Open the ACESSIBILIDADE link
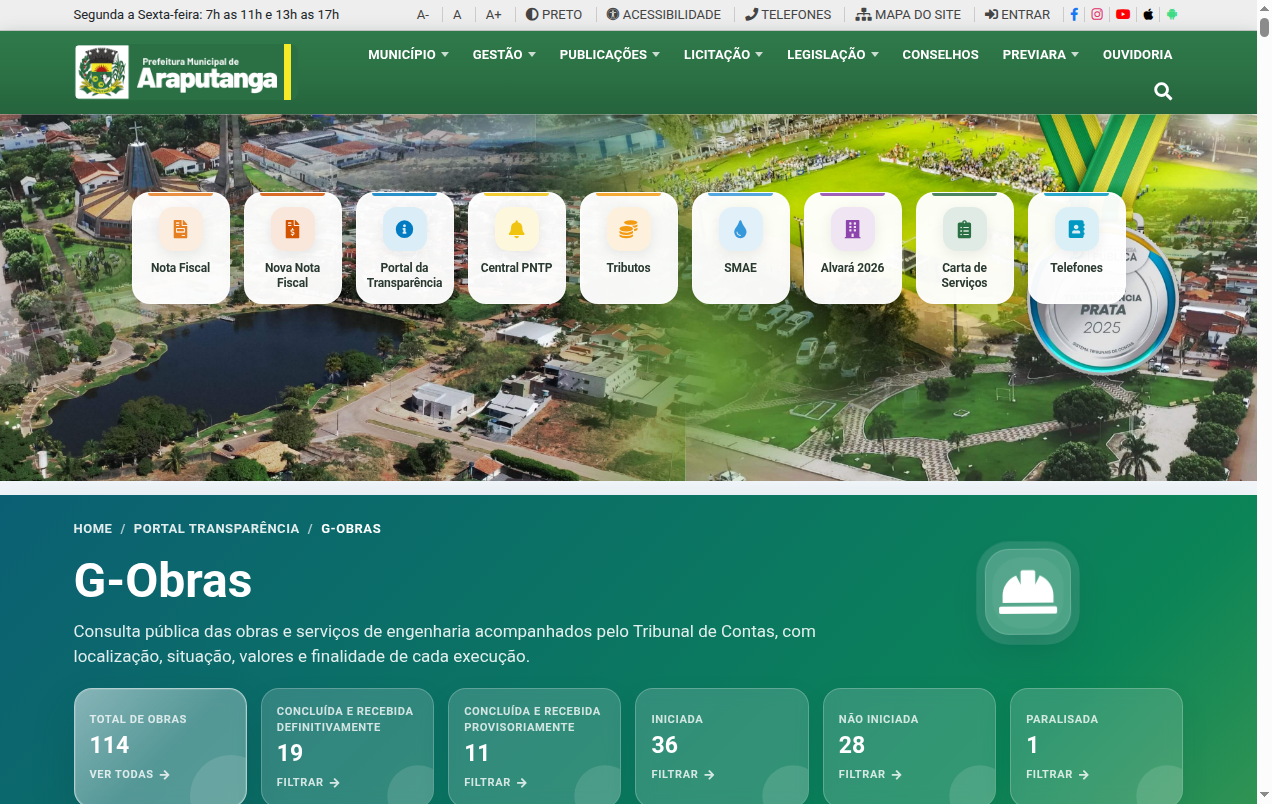The width and height of the screenshot is (1272, 804). (664, 15)
